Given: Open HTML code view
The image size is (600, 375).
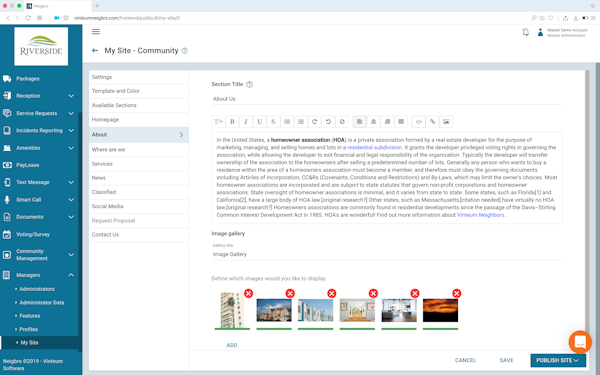Looking at the screenshot, I should pyautogui.click(x=419, y=122).
